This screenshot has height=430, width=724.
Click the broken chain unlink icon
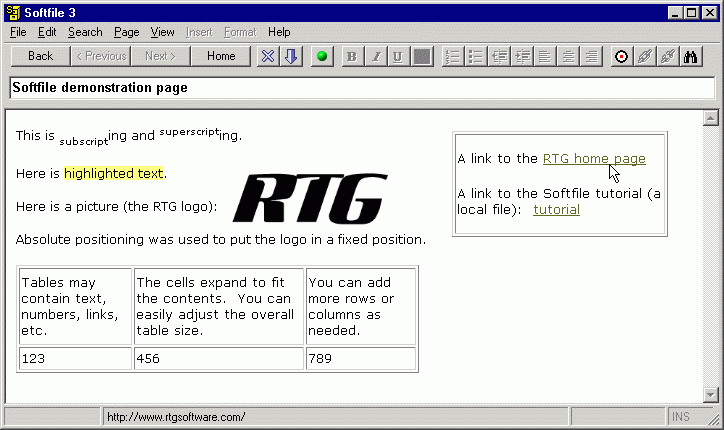coord(668,56)
